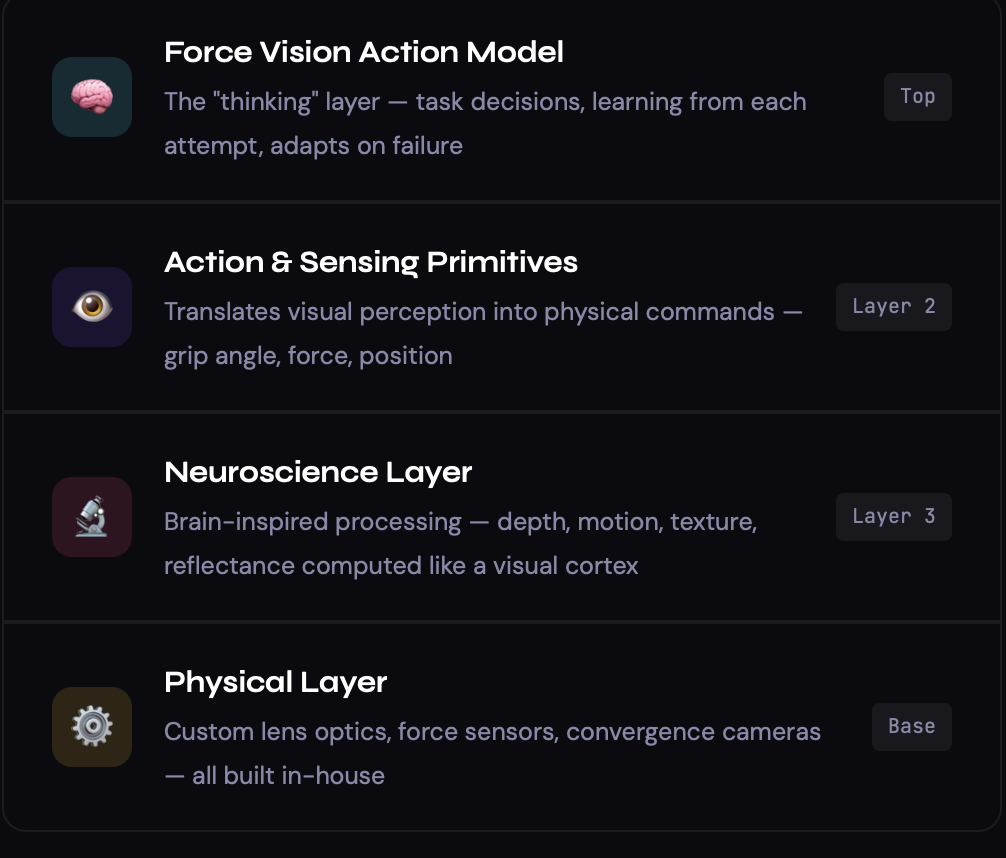
Task: Click the Base badge
Action: [x=911, y=727]
